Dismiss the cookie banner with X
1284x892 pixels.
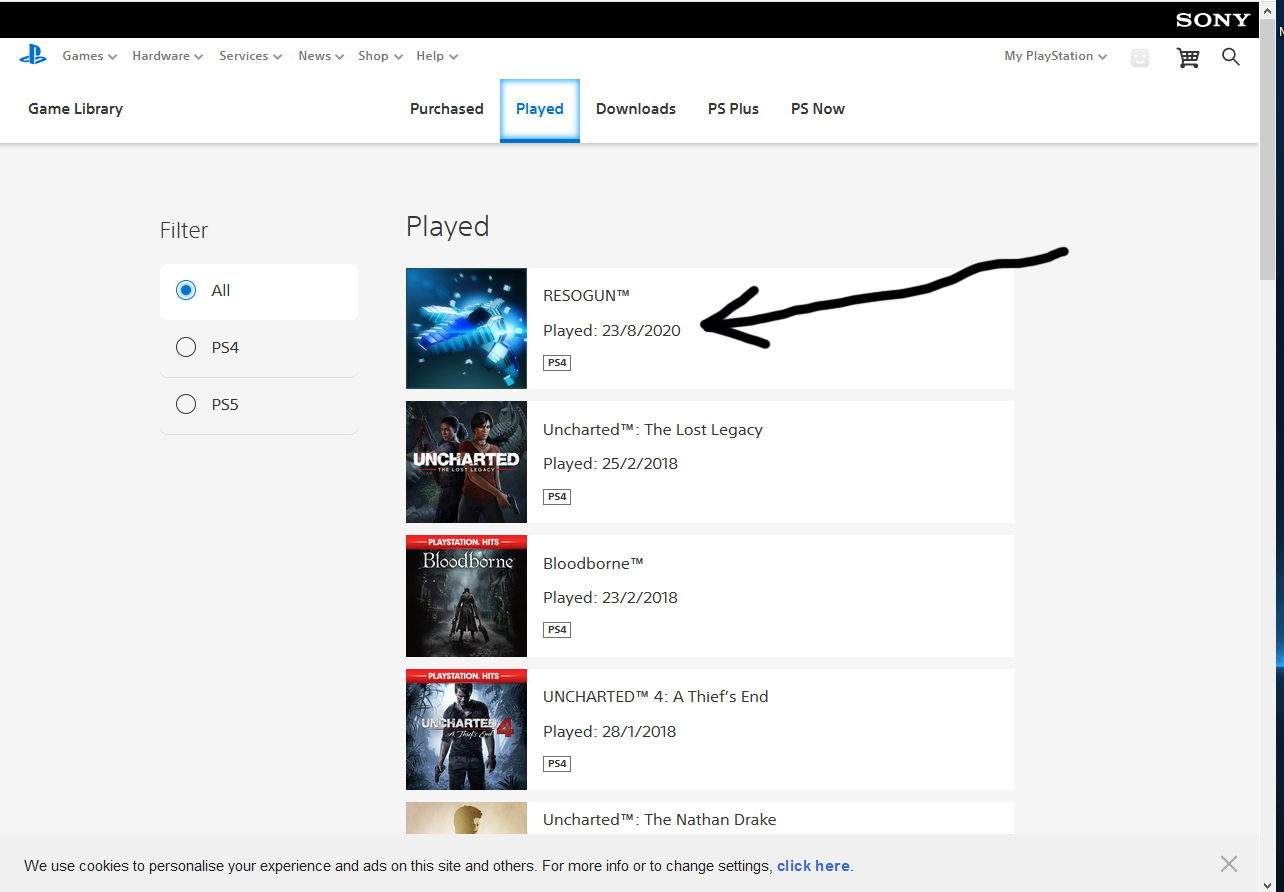coord(1229,864)
